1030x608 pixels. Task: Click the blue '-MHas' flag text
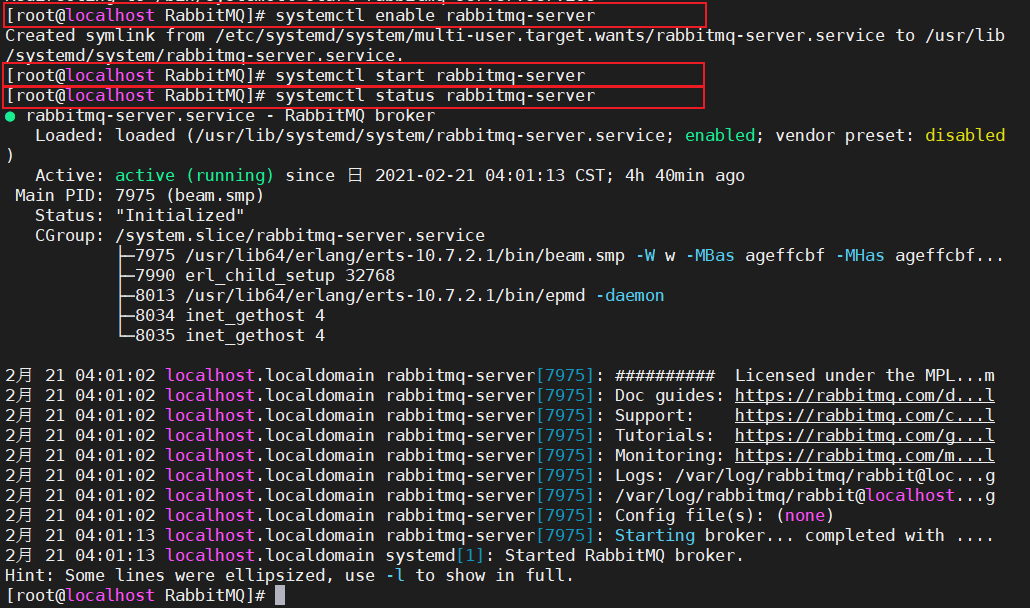[860, 255]
